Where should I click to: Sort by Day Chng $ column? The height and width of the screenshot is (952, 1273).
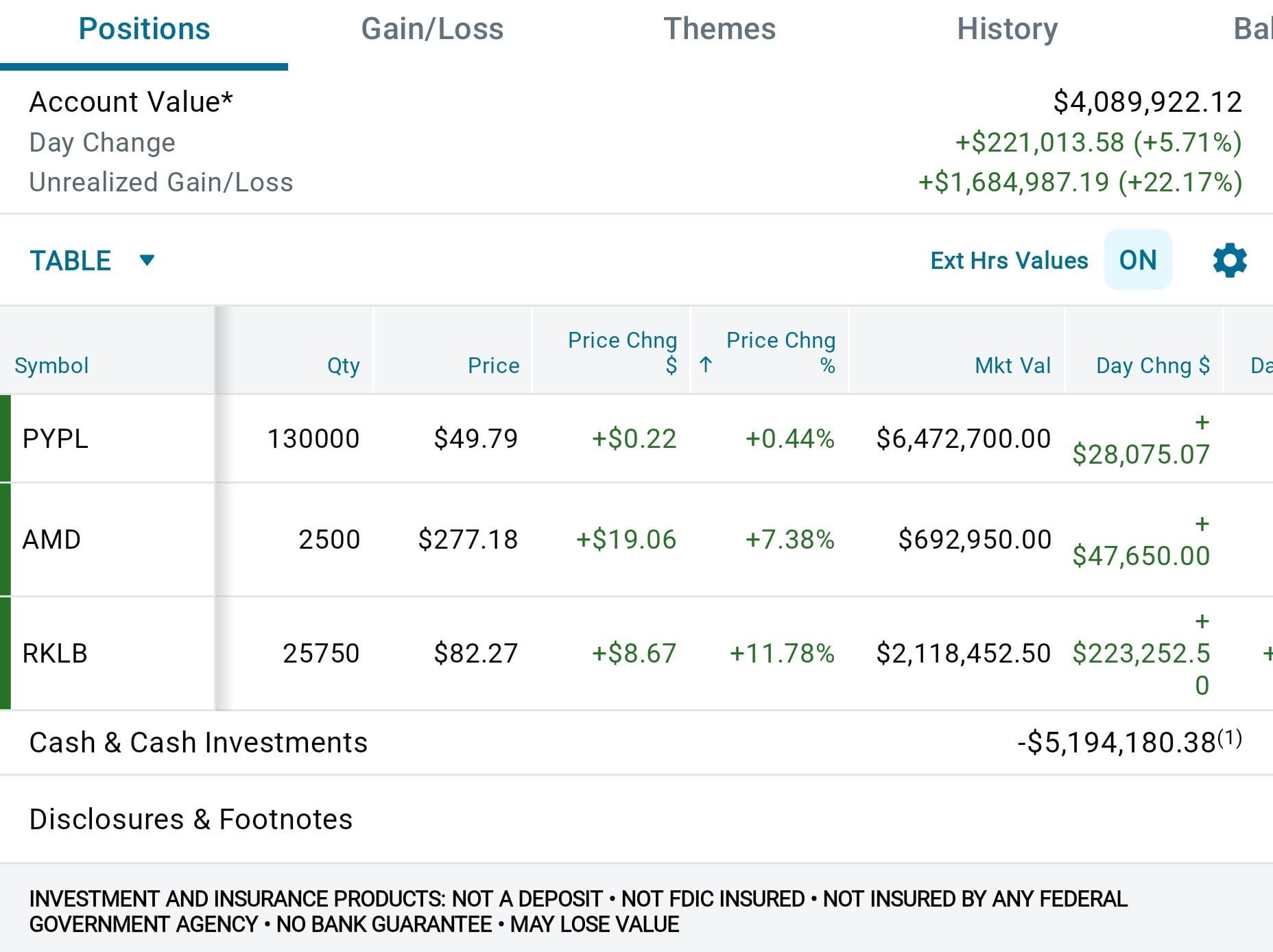pyautogui.click(x=1152, y=366)
